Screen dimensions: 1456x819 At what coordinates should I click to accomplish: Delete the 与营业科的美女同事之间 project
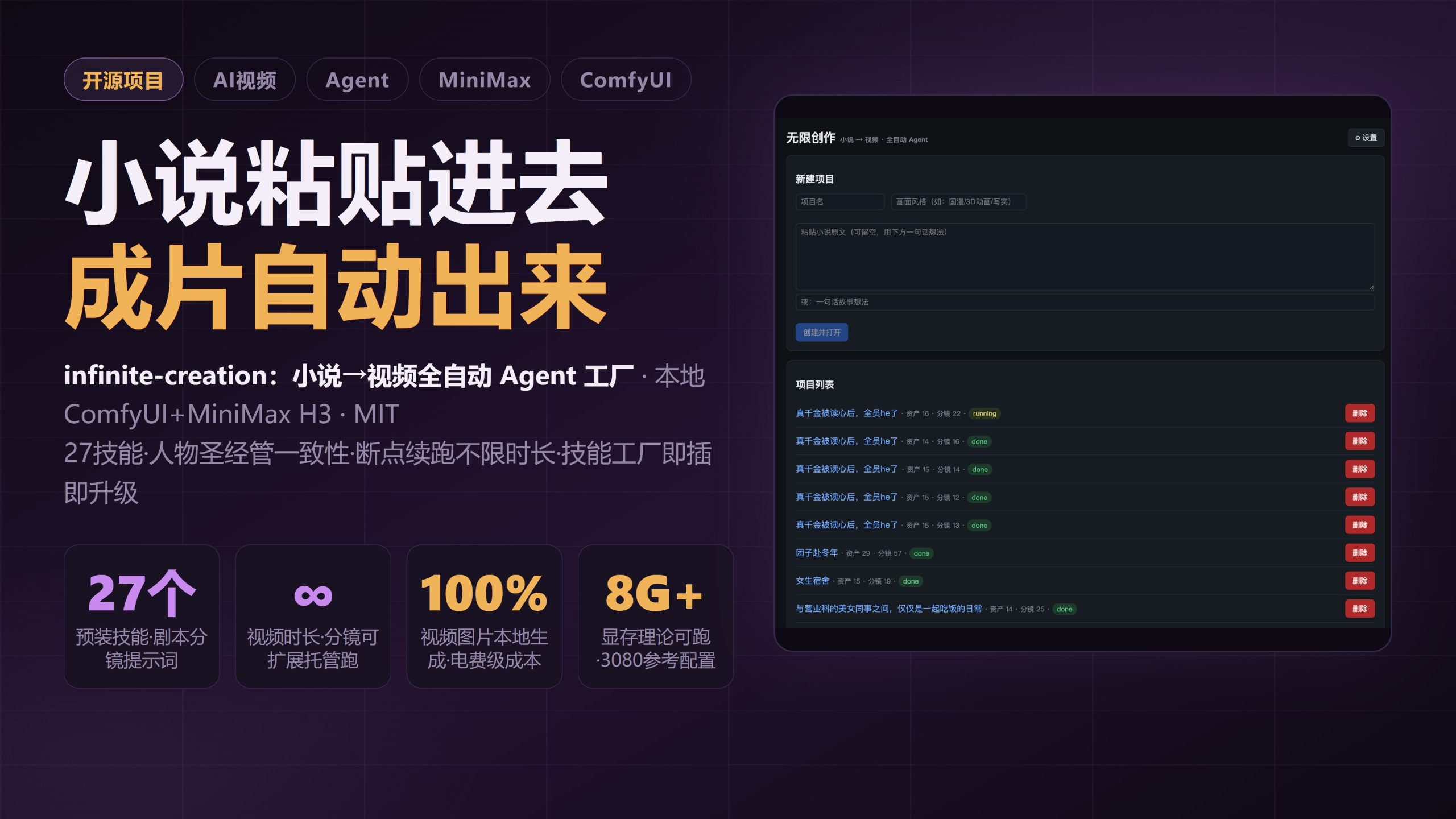click(x=1359, y=609)
